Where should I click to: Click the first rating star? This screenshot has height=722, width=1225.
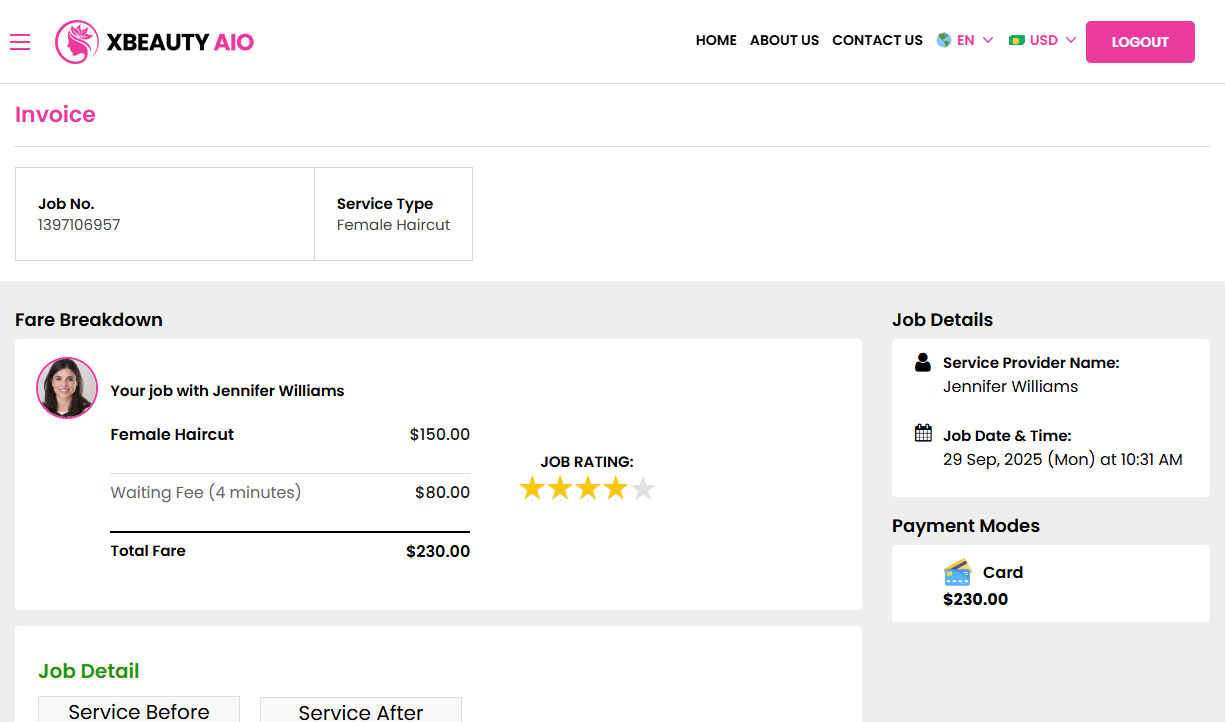(532, 489)
